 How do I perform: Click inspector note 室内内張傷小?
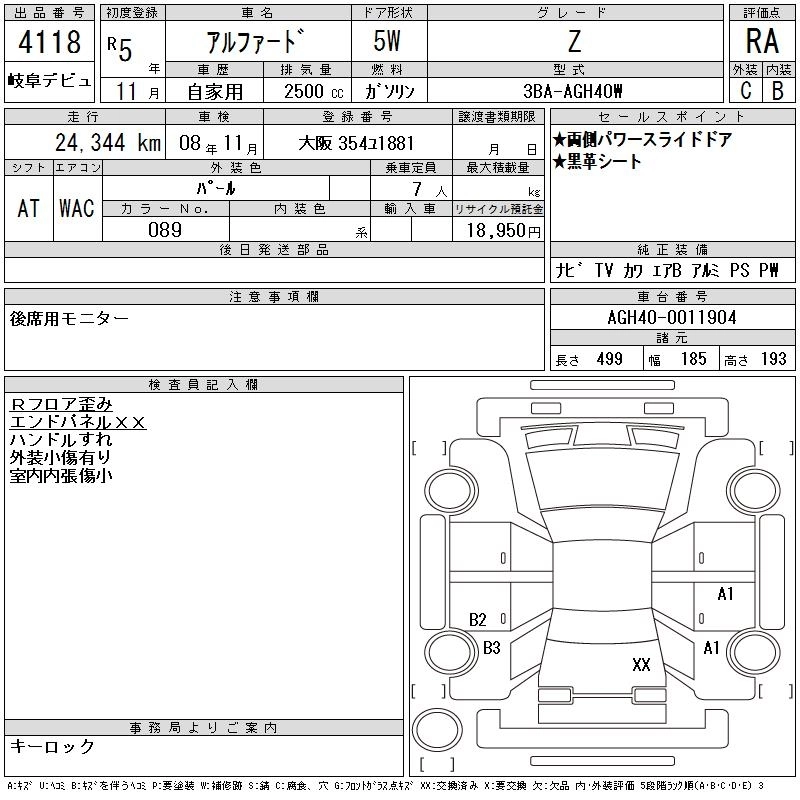61,476
